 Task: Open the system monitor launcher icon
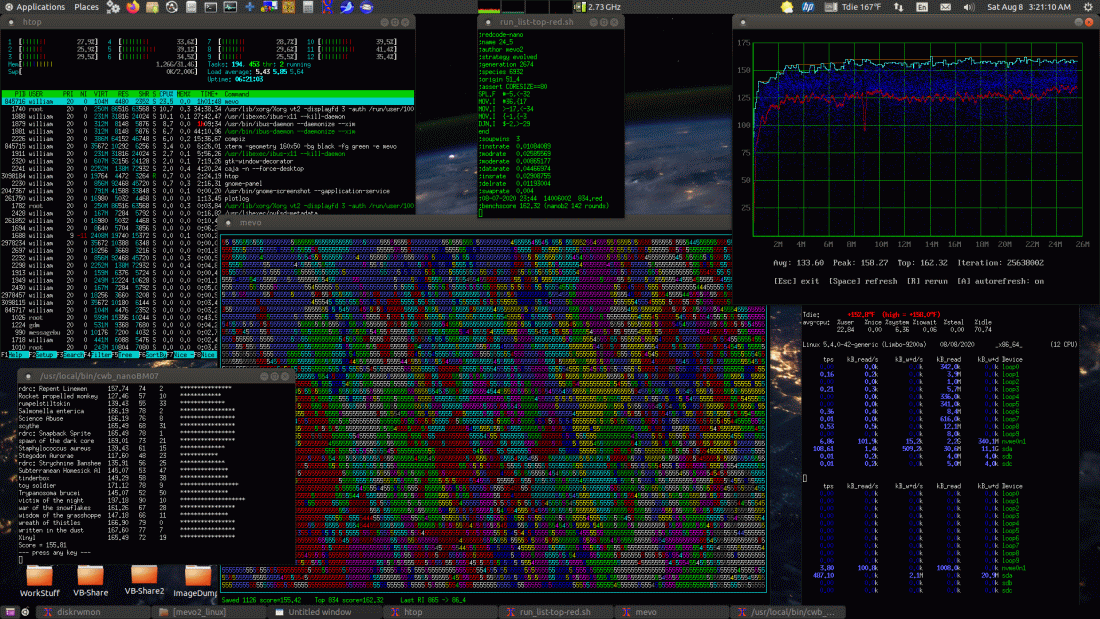click(230, 7)
